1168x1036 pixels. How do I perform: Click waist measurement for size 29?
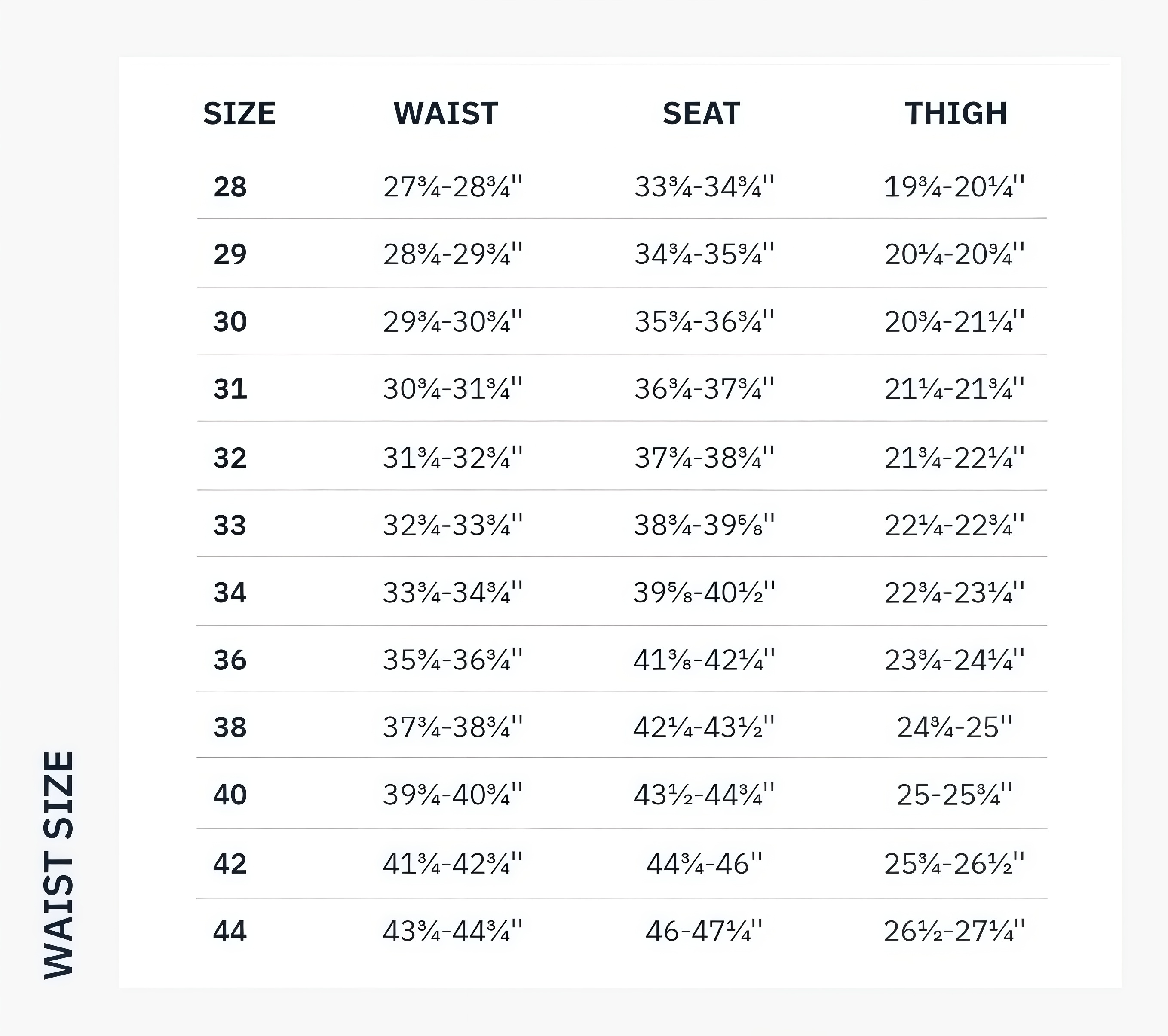point(453,254)
